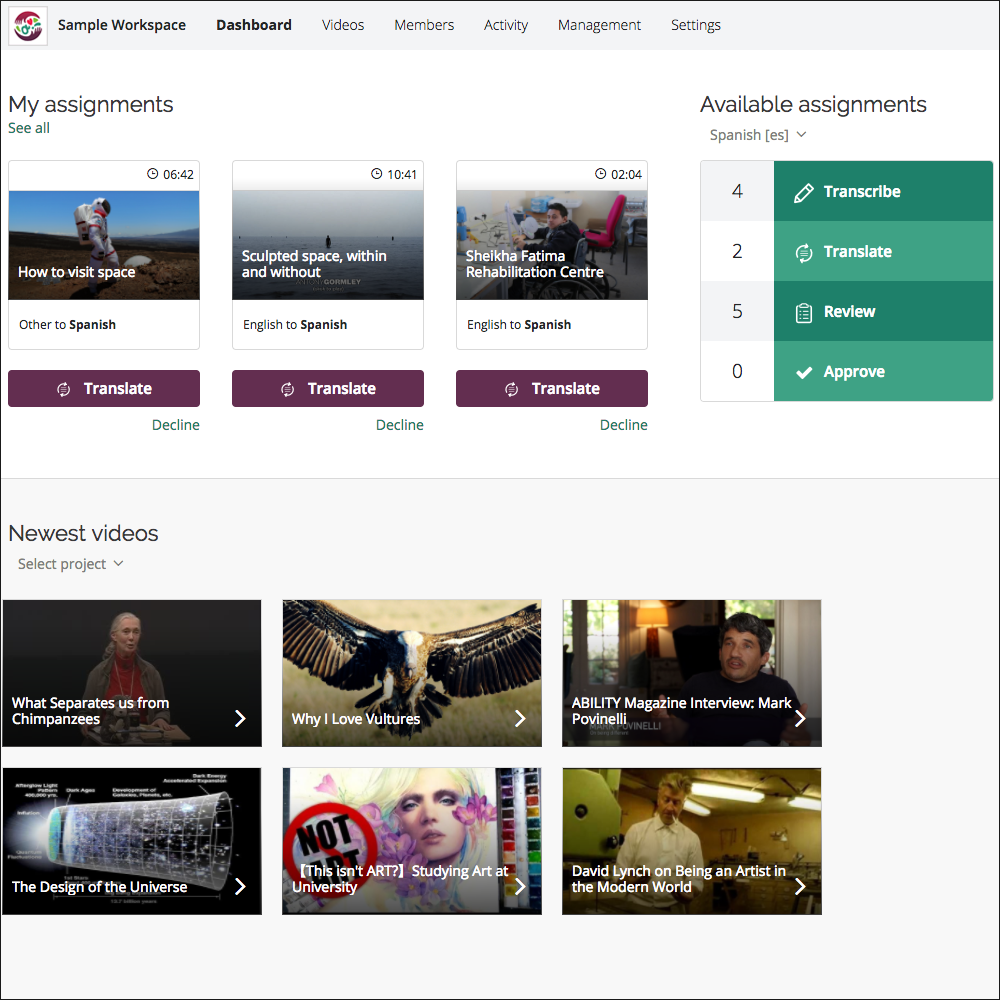Open the Settings page
This screenshot has height=1000, width=1000.
(696, 25)
